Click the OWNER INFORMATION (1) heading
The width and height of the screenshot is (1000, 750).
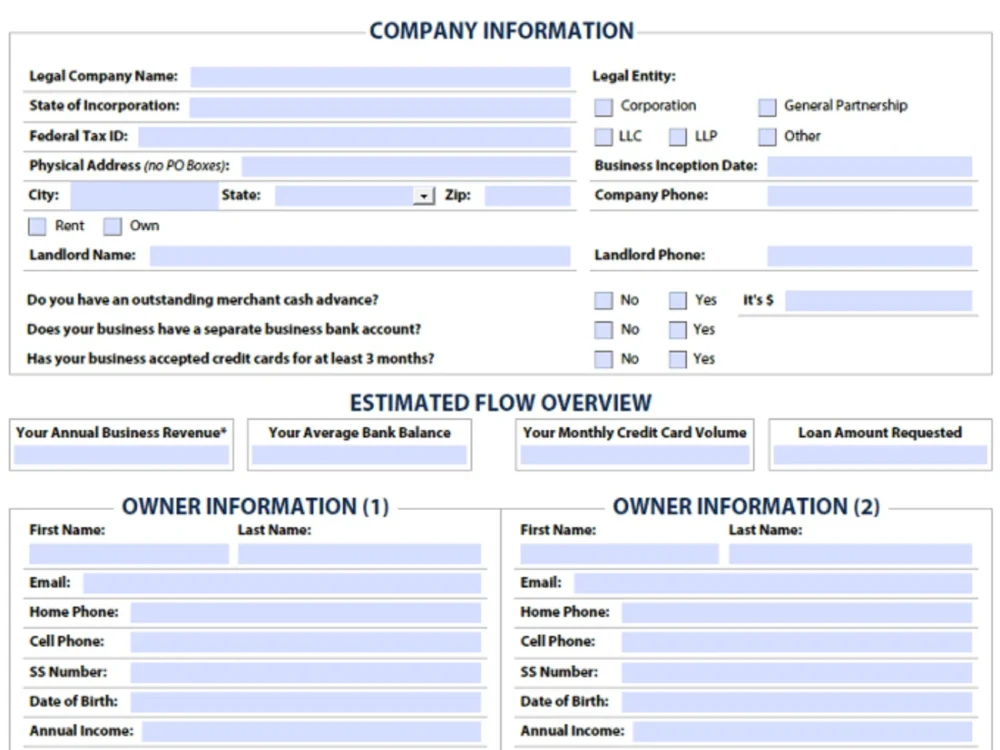[x=256, y=506]
